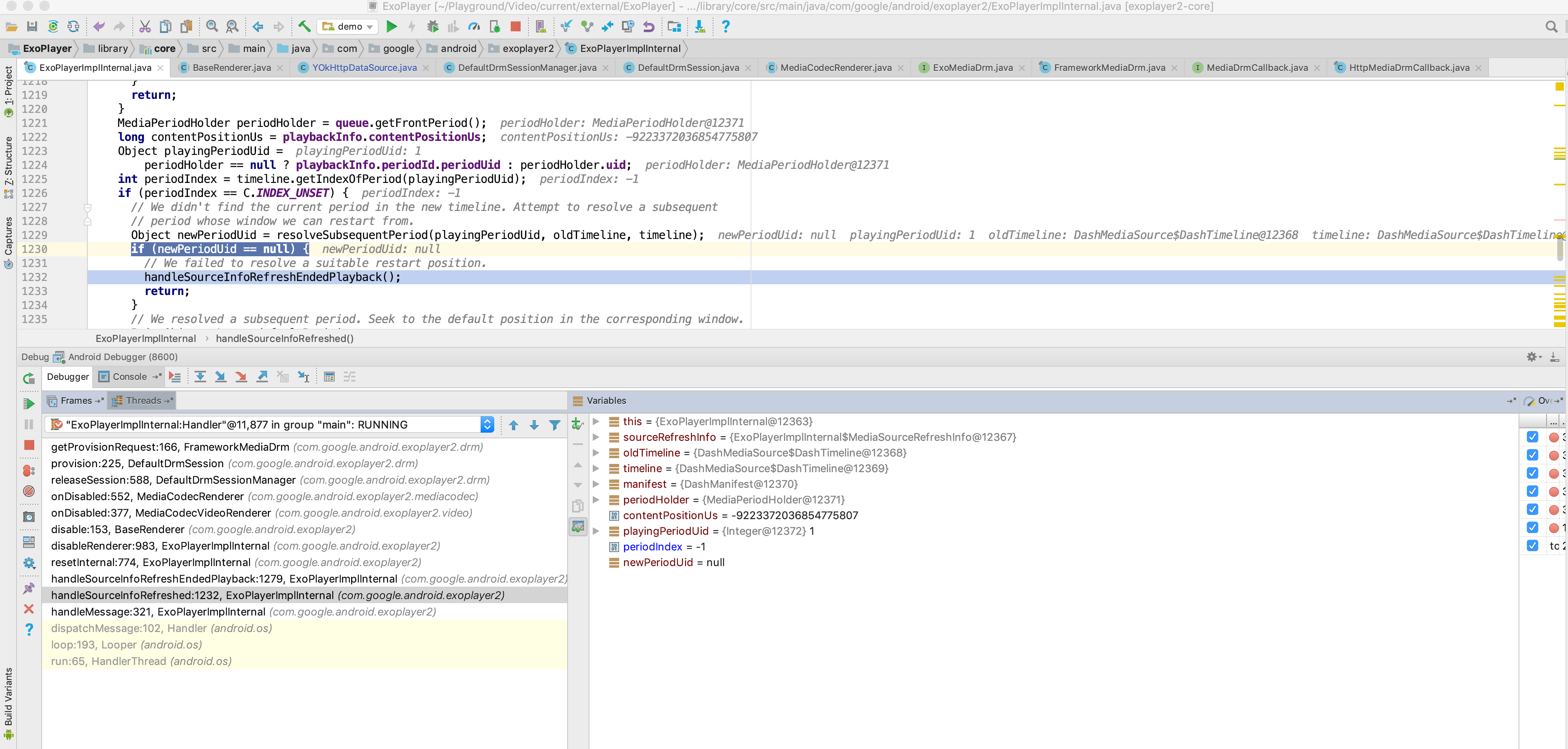Select Run to Cursor in debug toolbar
This screenshot has width=1568, height=749.
(x=304, y=376)
